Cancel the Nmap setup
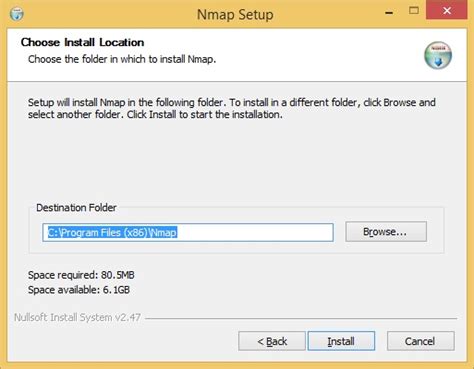The image size is (474, 369). (420, 341)
